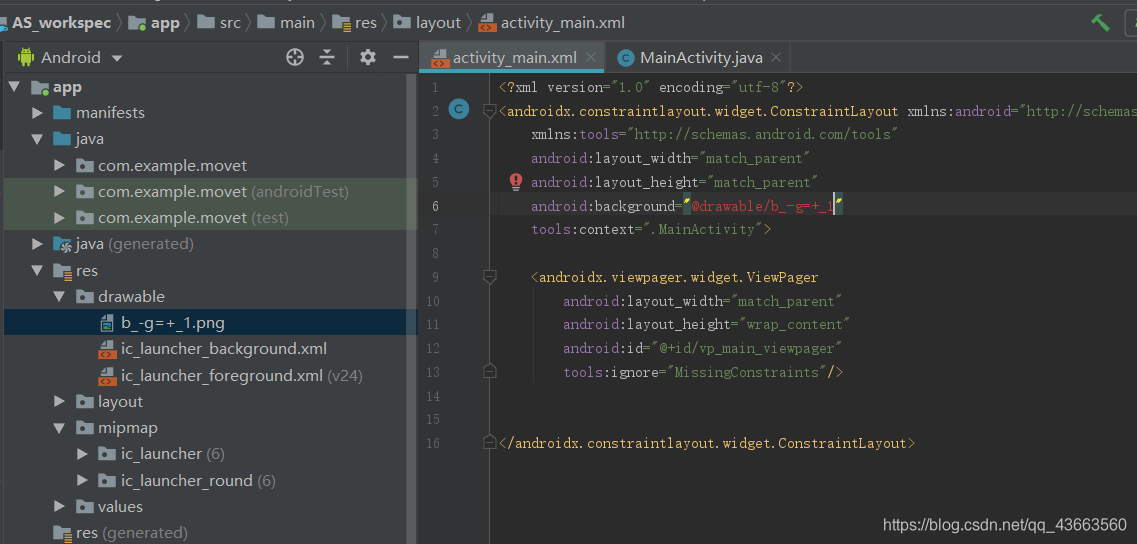The height and width of the screenshot is (544, 1137).
Task: Click the Collapse All icon in Project panel
Action: pos(328,57)
